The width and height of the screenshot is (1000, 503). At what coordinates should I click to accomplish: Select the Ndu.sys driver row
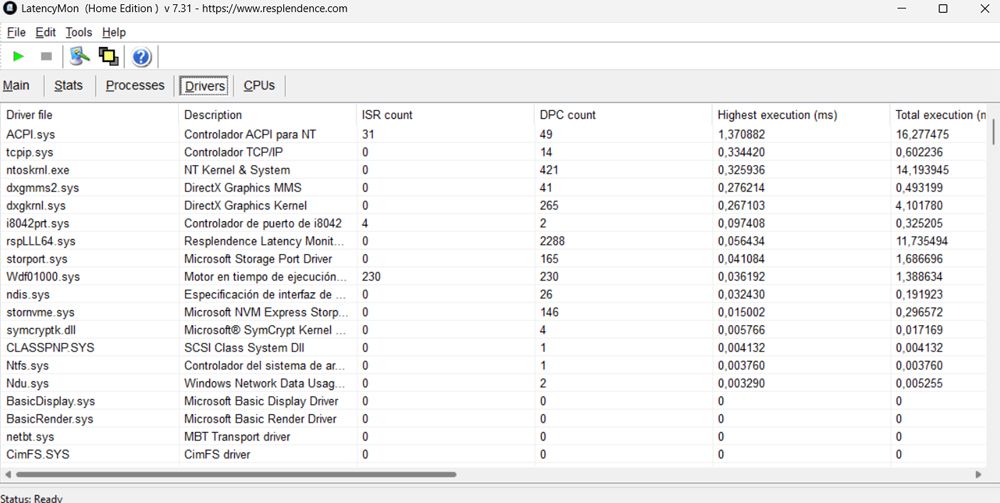point(494,383)
